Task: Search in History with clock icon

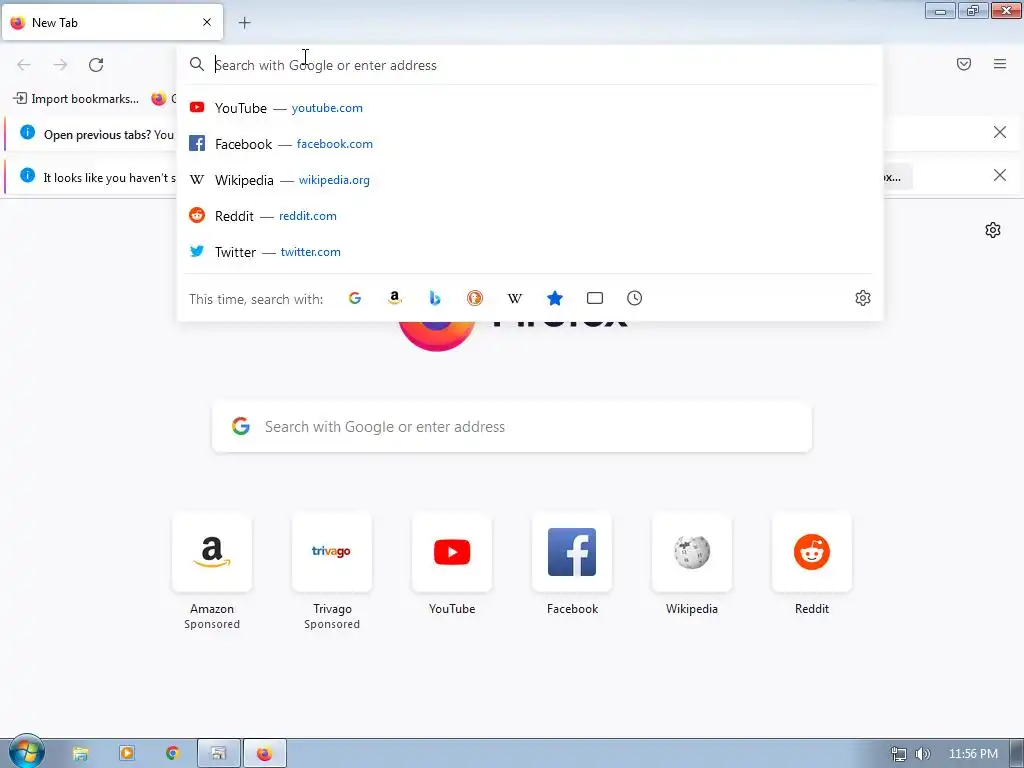Action: click(x=635, y=298)
